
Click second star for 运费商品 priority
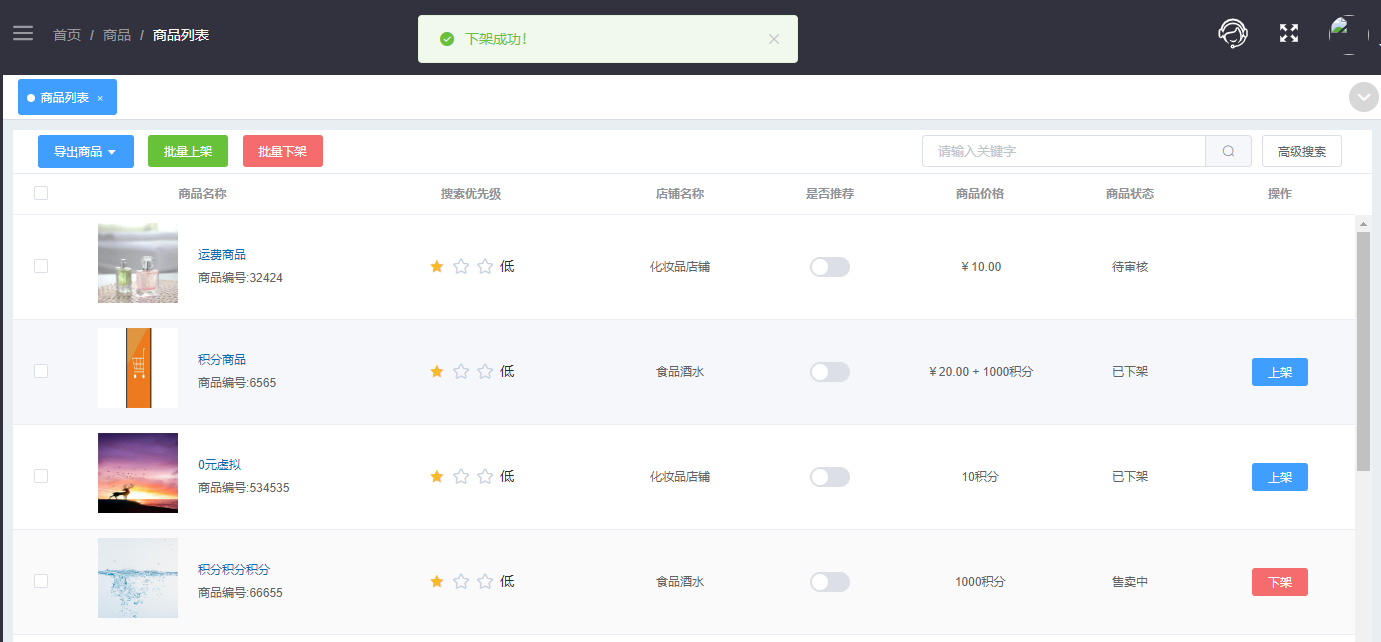click(461, 266)
